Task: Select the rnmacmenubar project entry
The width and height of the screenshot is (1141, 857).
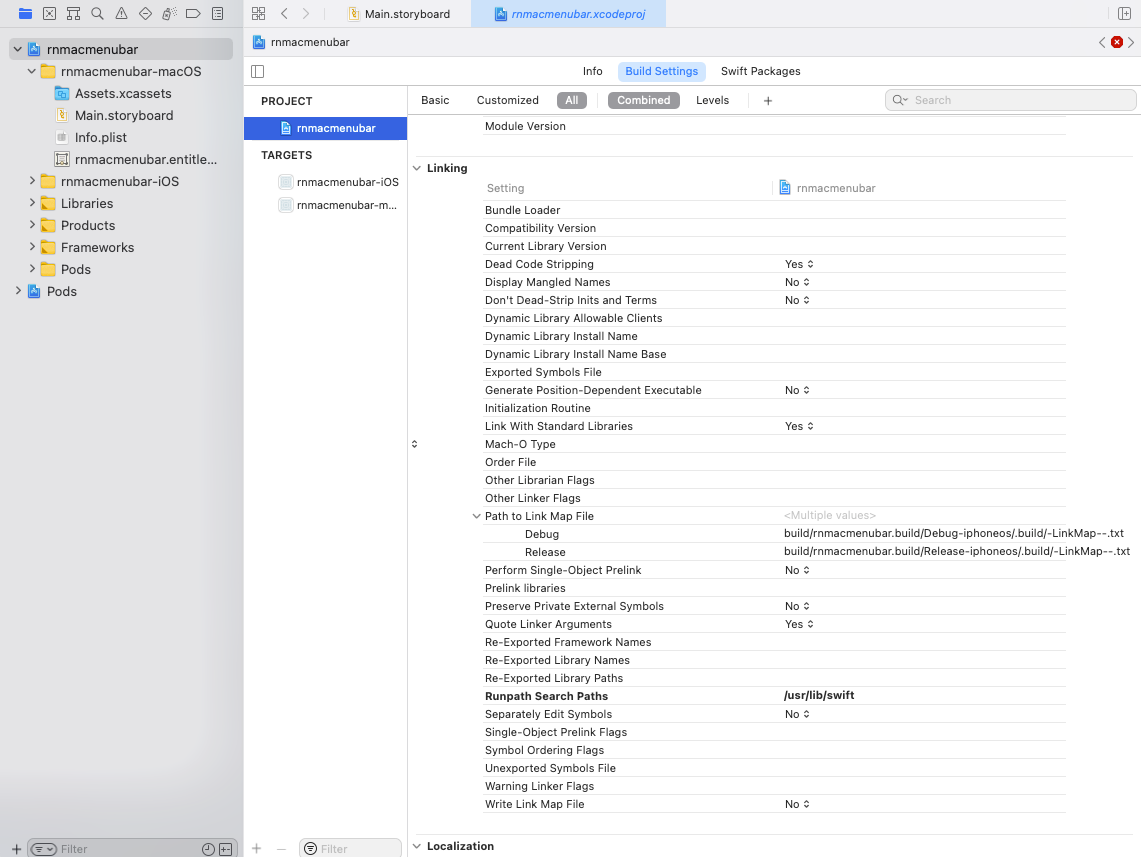Action: [x=325, y=128]
